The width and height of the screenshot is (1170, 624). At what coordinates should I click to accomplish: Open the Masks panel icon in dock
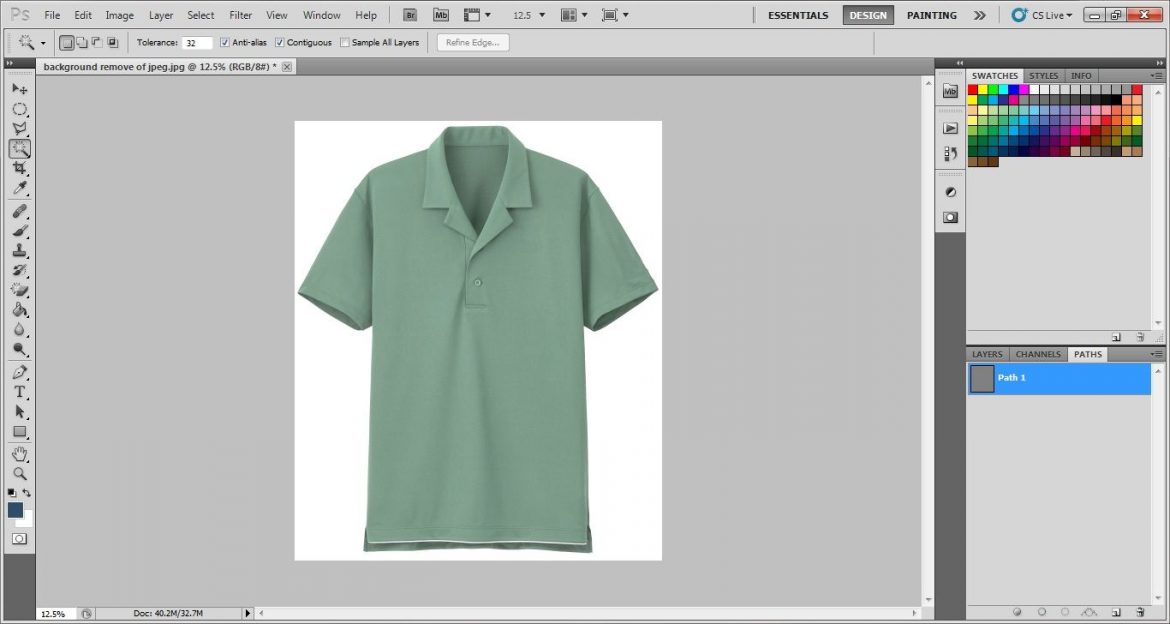tap(950, 217)
